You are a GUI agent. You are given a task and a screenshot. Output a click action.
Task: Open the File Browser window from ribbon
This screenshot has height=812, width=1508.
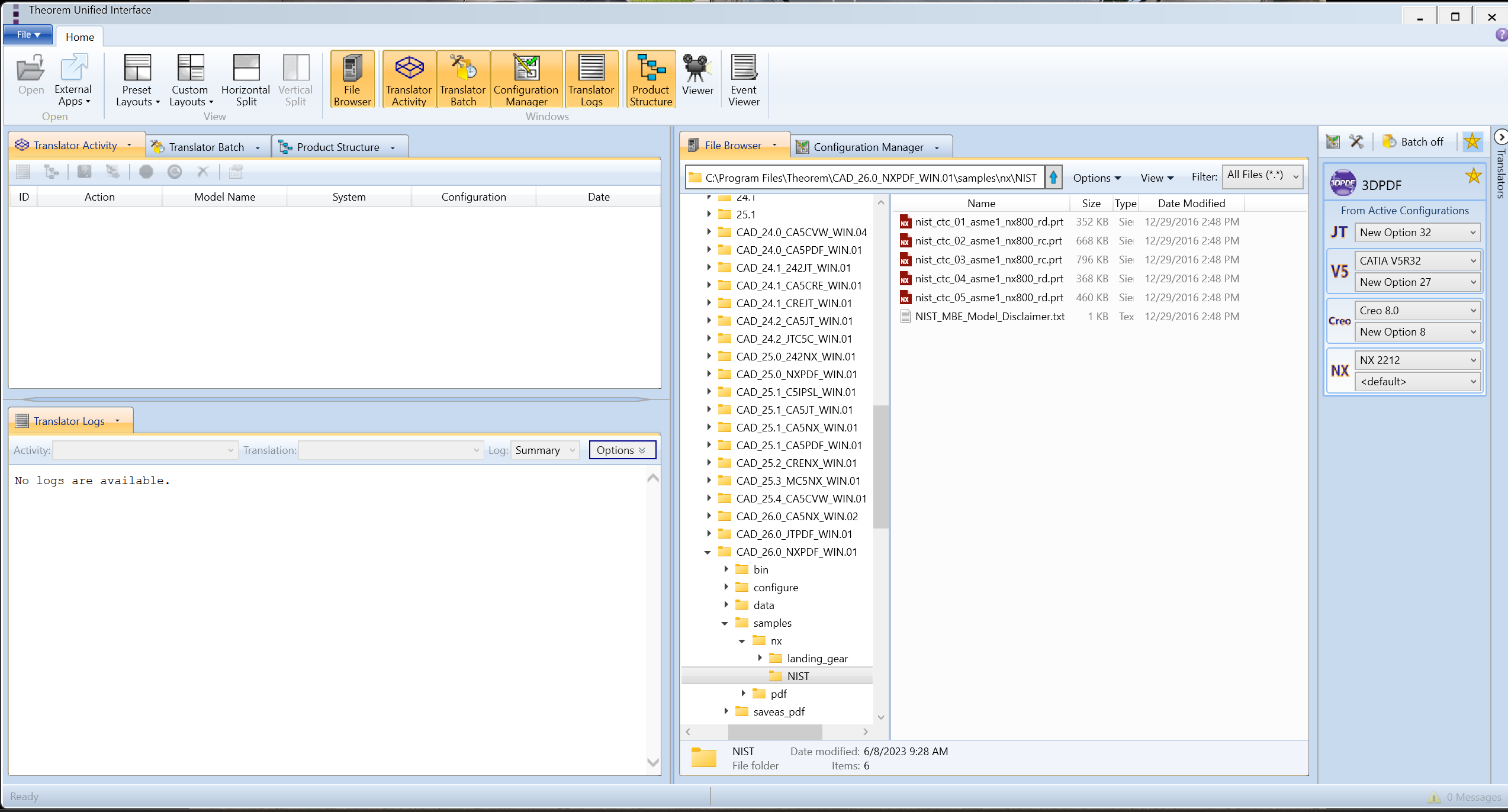coord(352,79)
